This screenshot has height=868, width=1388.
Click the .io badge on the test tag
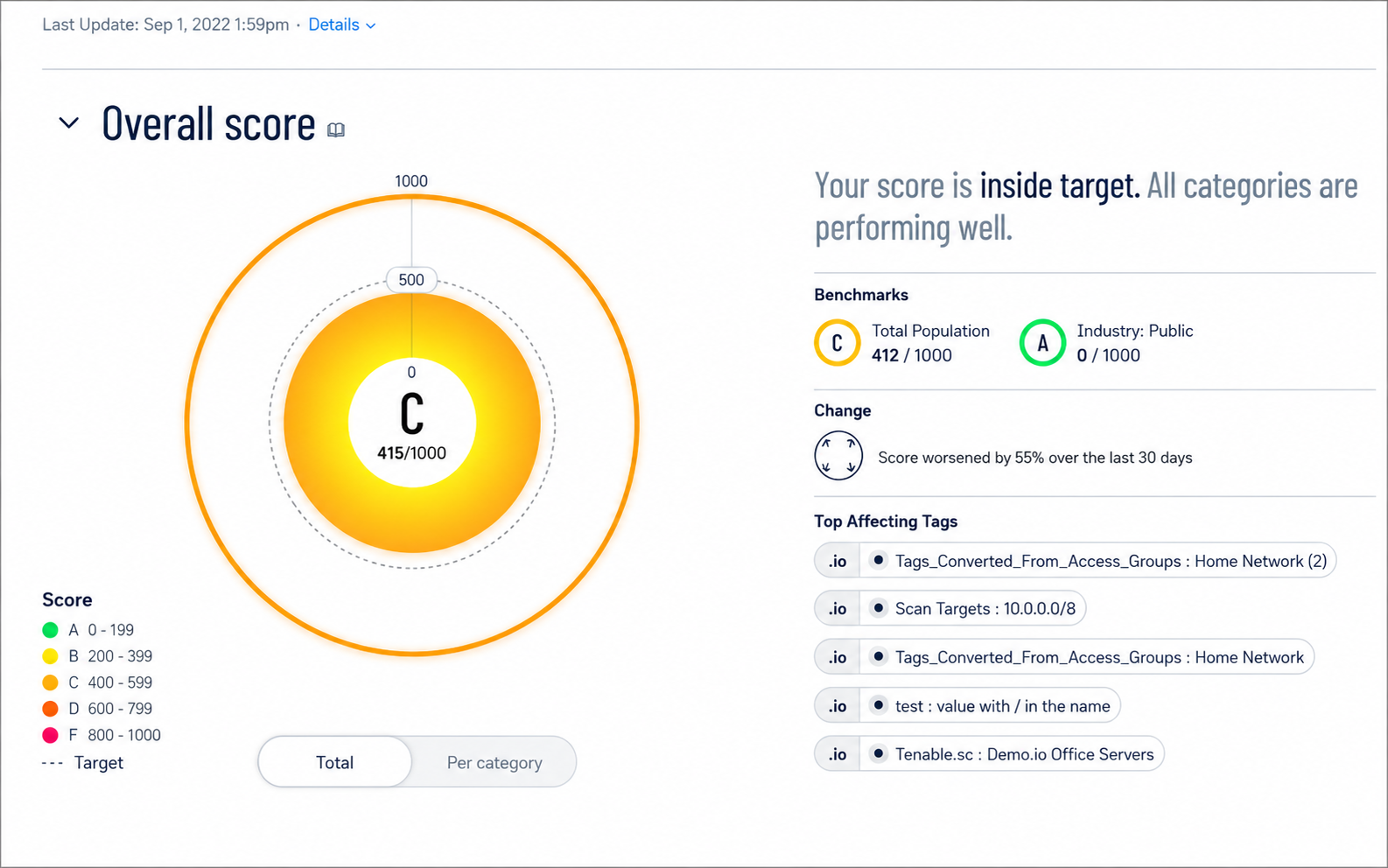pyautogui.click(x=838, y=706)
